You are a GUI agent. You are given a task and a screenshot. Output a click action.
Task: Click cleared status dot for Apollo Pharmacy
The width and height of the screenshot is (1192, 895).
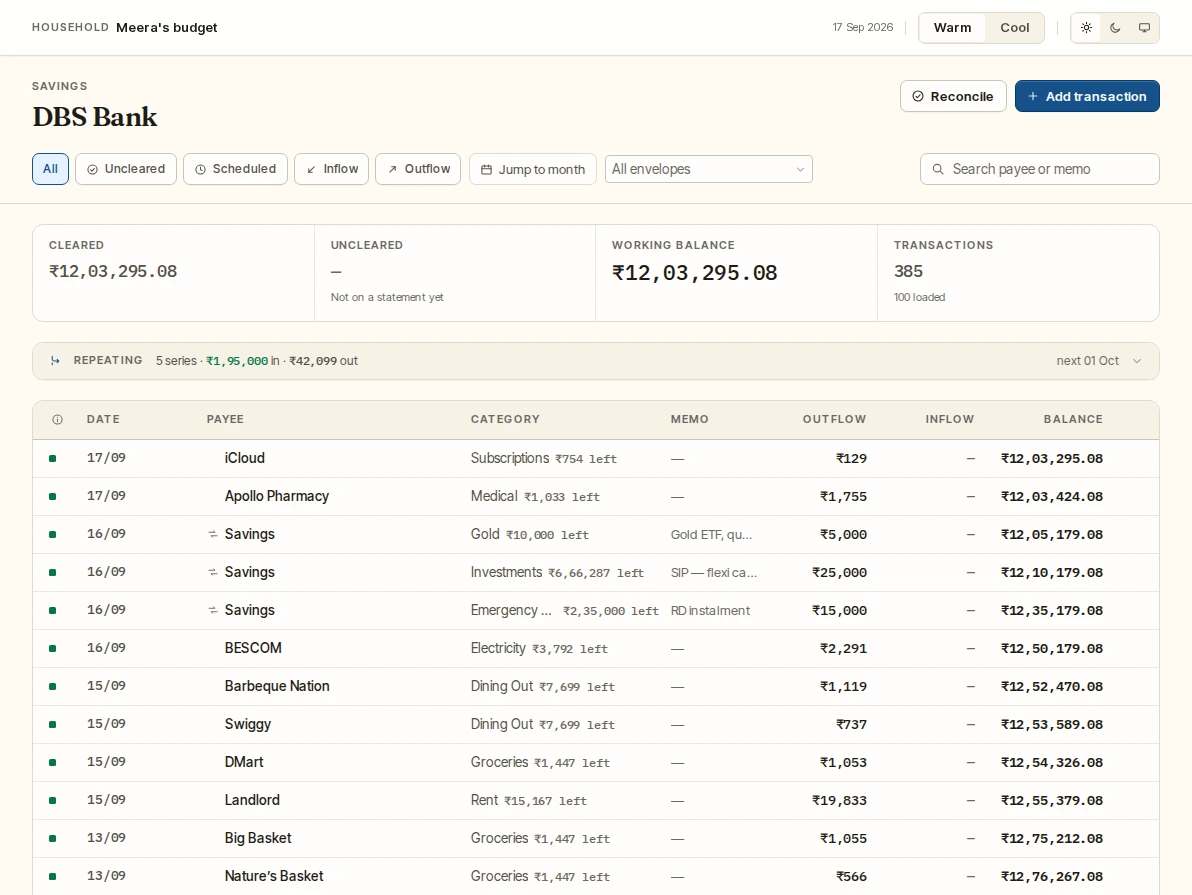52,497
